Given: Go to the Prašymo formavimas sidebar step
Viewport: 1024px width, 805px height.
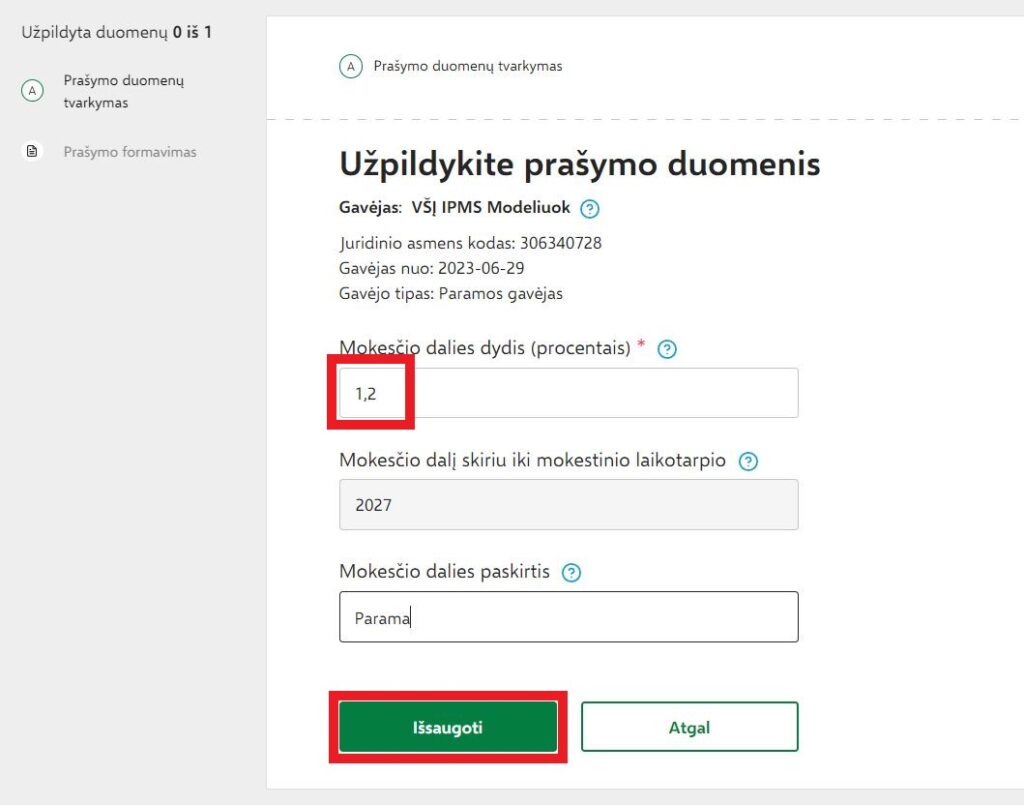Looking at the screenshot, I should point(130,152).
